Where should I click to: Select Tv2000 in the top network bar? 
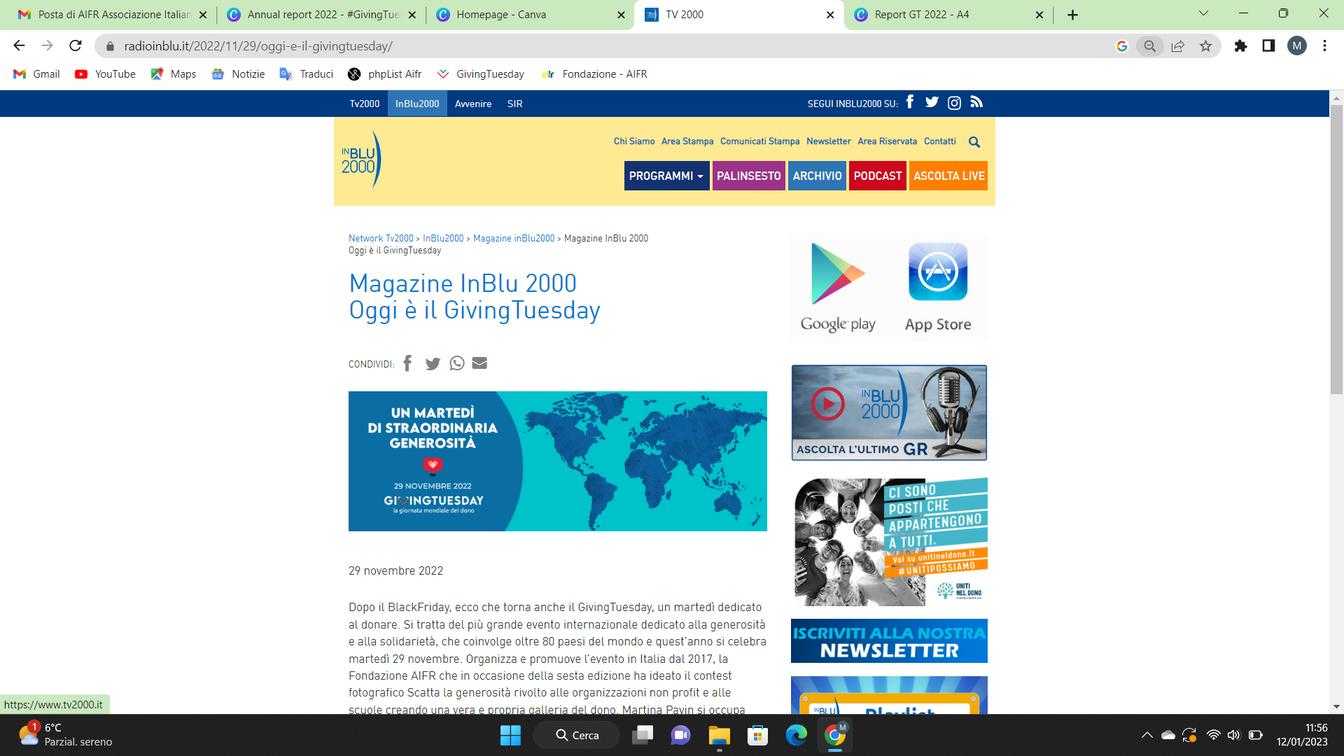coord(365,104)
